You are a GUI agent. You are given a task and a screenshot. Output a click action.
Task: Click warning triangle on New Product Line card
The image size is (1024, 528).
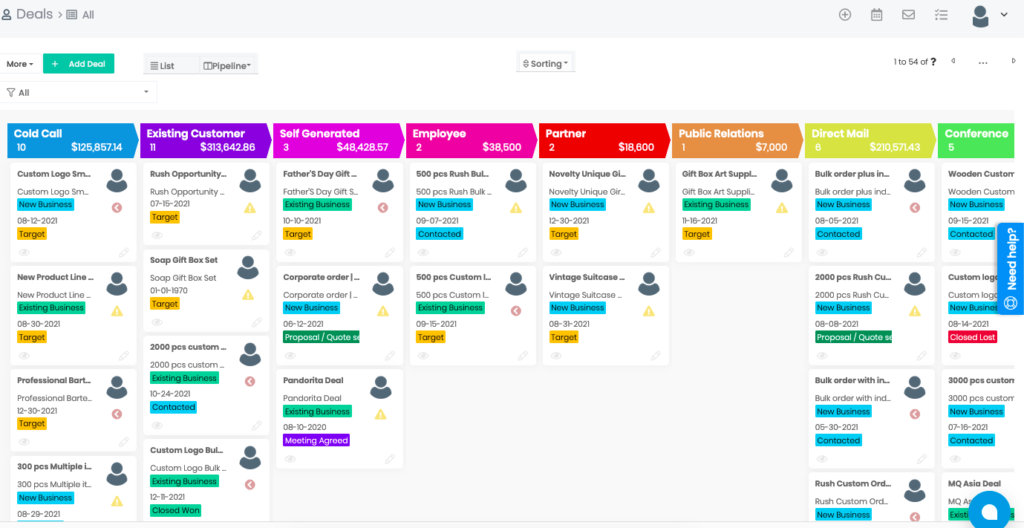(x=117, y=311)
